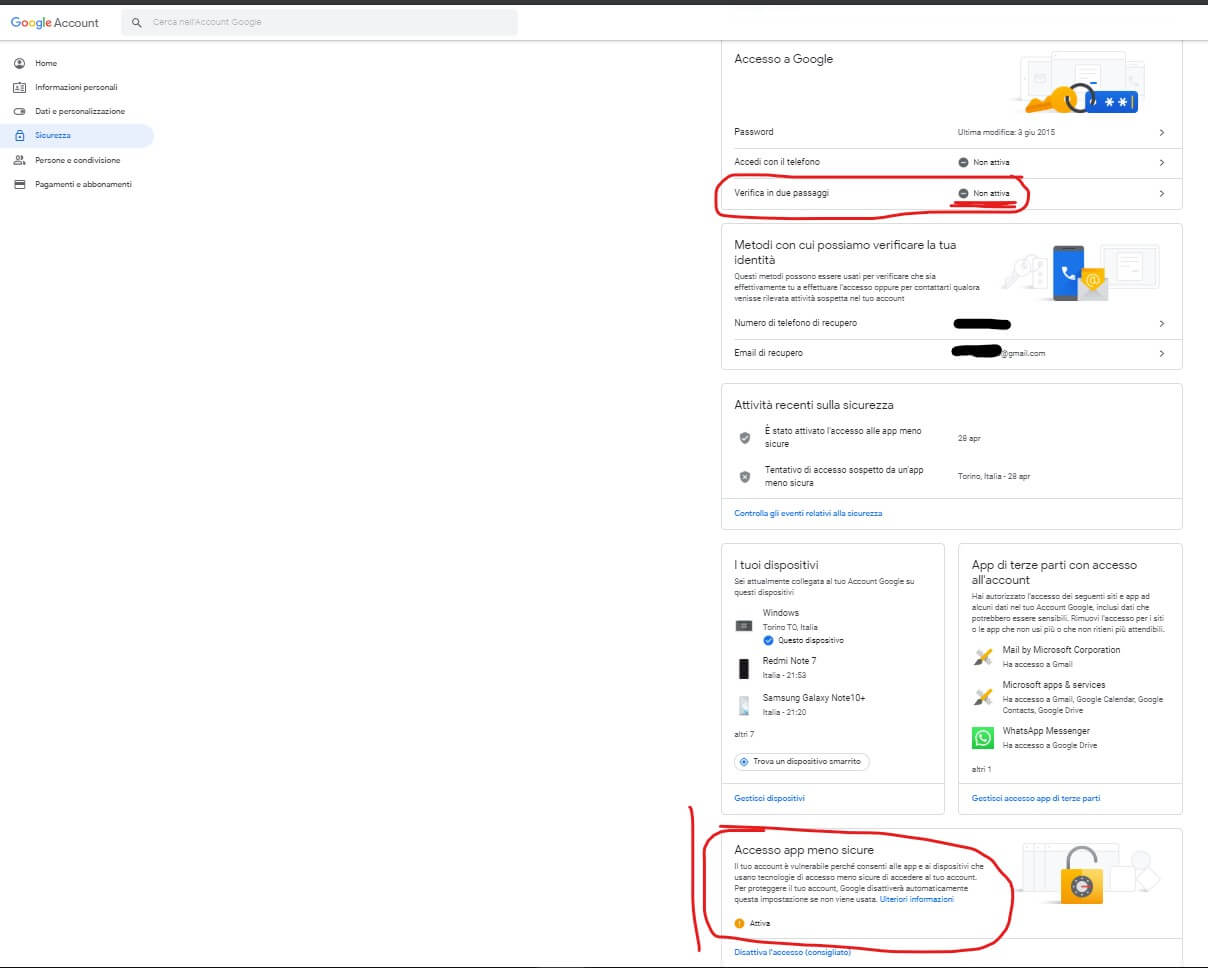This screenshot has width=1208, height=968.
Task: Click the Mail by Microsoft Corporation icon
Action: (x=983, y=656)
